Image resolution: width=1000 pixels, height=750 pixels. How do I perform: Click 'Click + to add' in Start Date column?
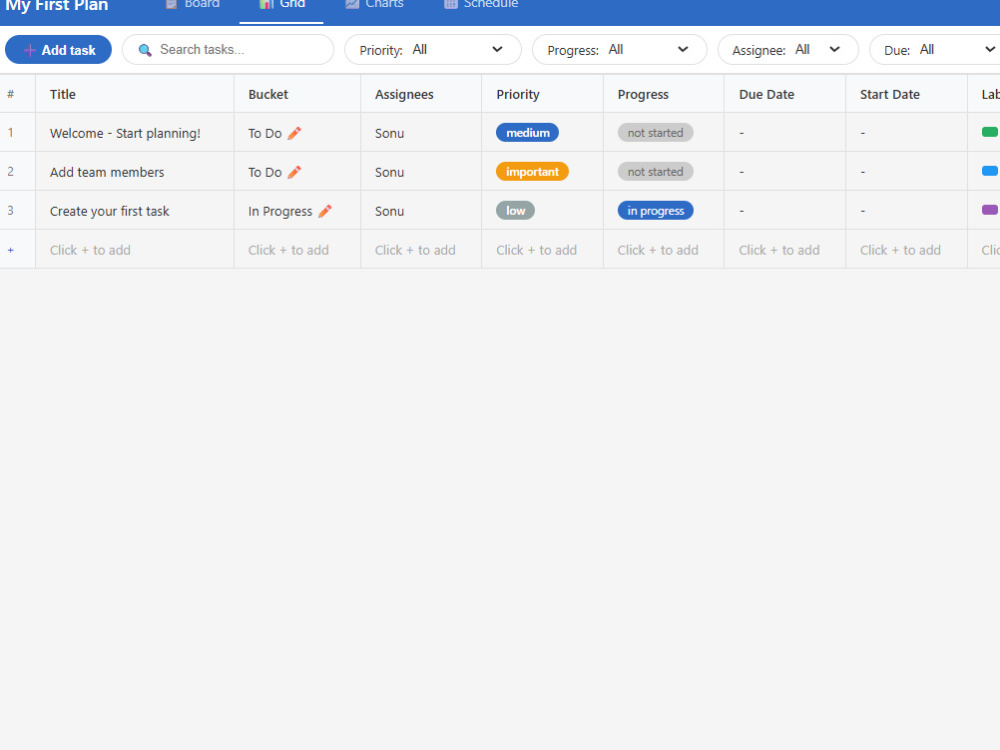point(900,250)
